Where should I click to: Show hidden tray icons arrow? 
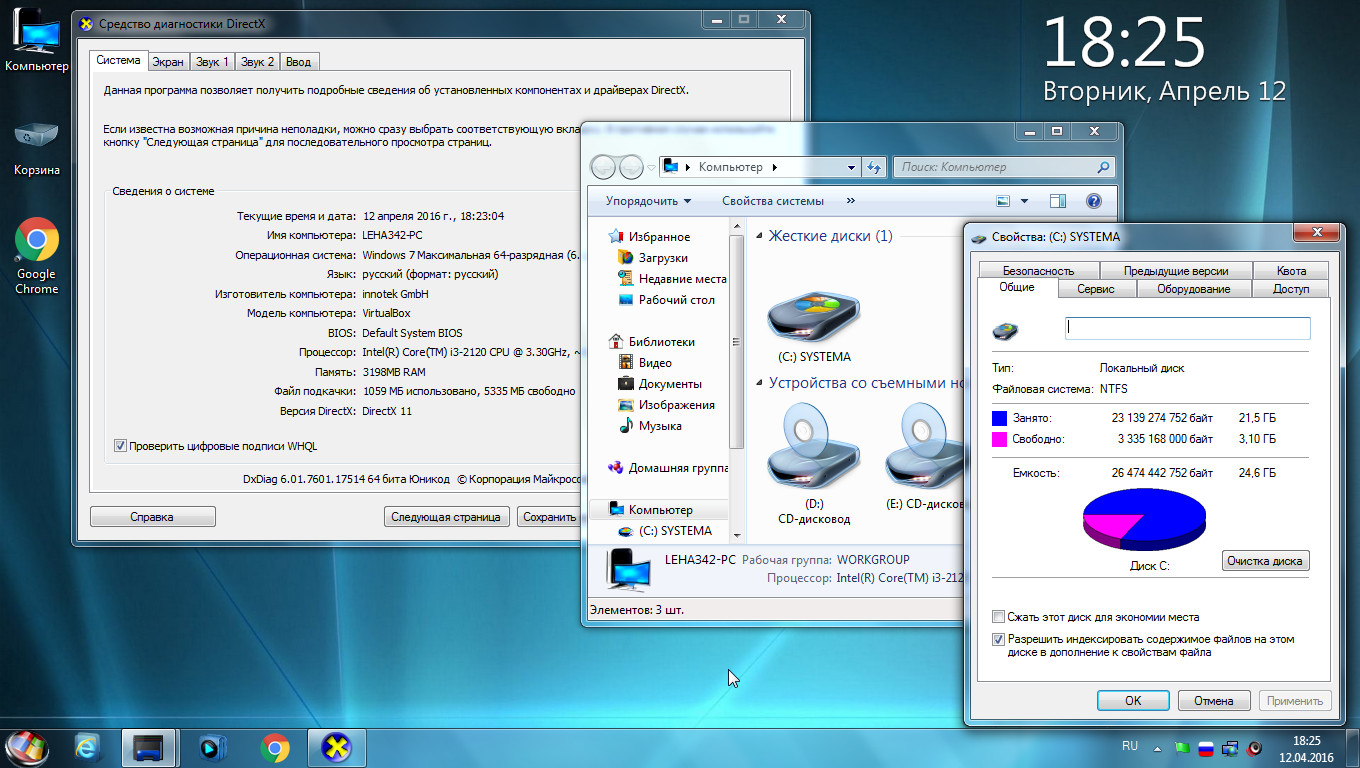click(1158, 747)
